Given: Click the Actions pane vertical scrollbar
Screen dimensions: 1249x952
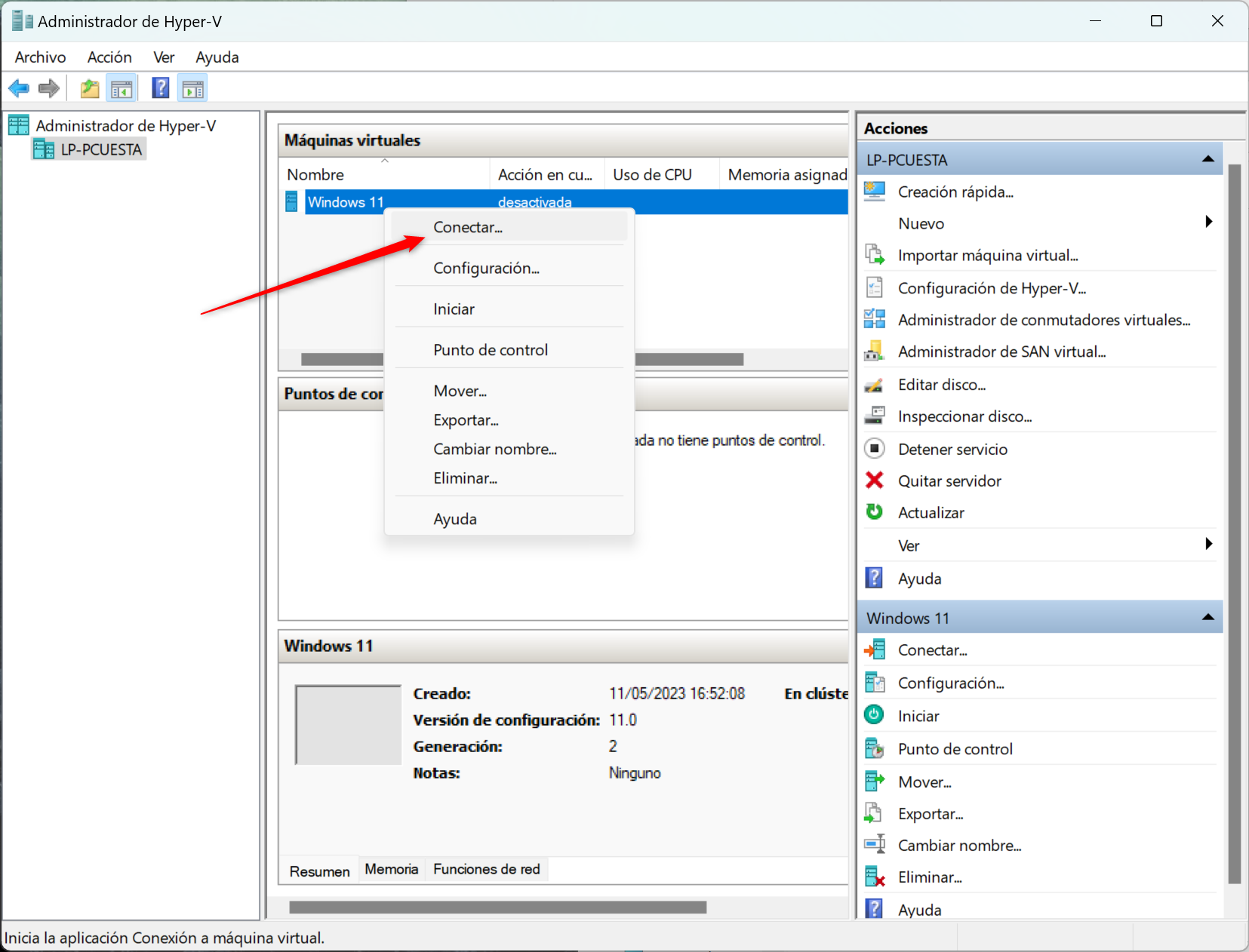Looking at the screenshot, I should click(x=1235, y=524).
